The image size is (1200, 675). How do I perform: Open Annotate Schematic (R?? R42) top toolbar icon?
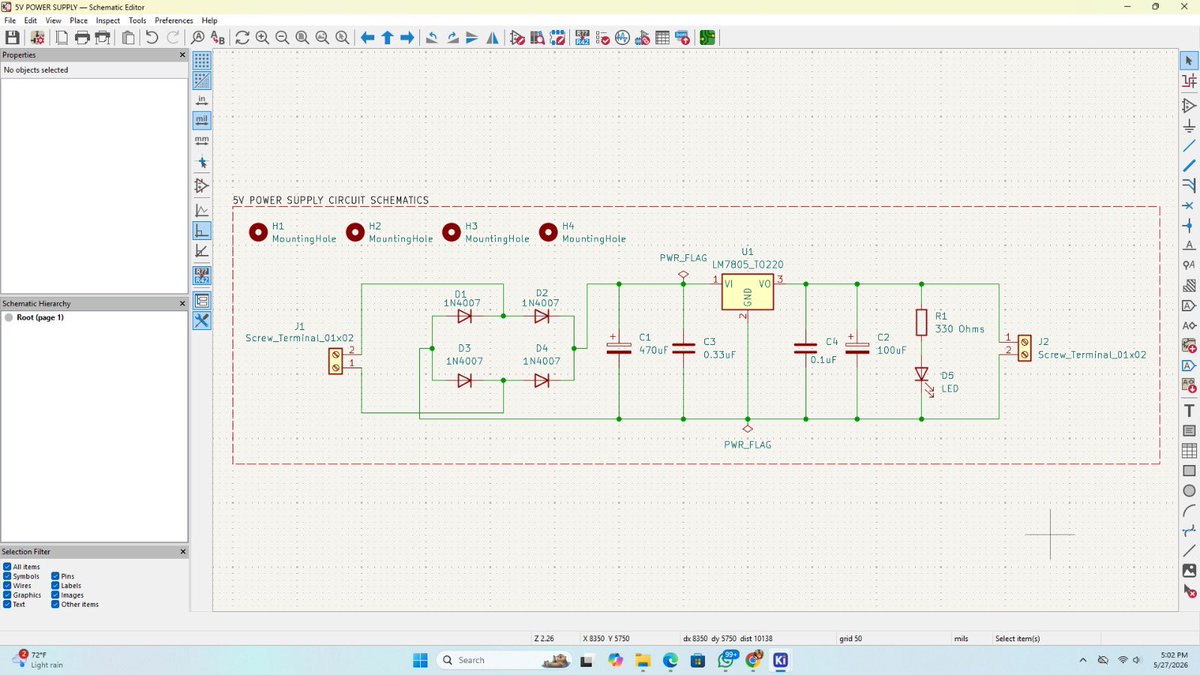pyautogui.click(x=582, y=37)
